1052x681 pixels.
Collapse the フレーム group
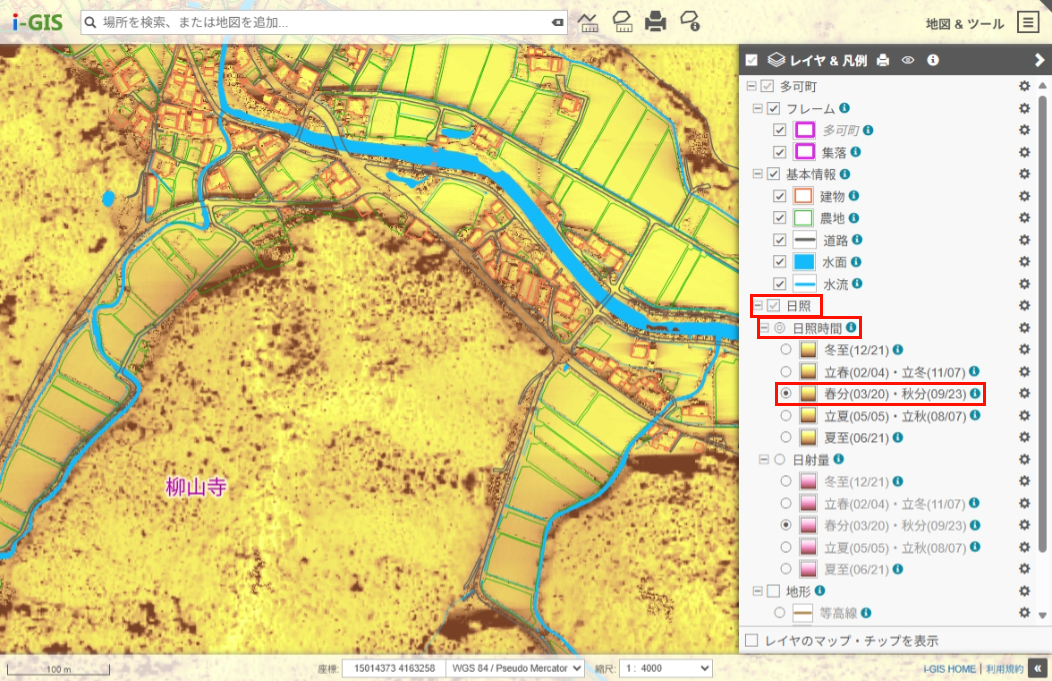point(757,108)
